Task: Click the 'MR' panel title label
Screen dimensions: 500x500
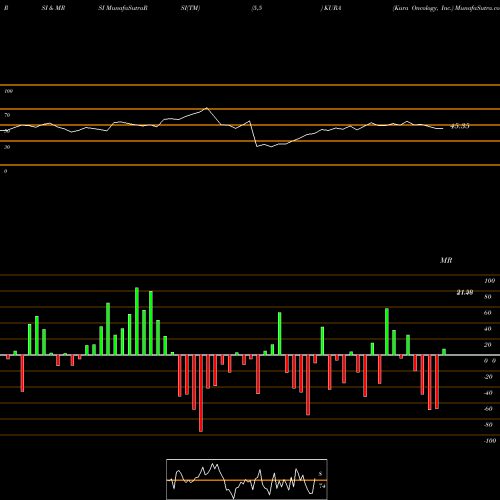Action: (x=446, y=260)
